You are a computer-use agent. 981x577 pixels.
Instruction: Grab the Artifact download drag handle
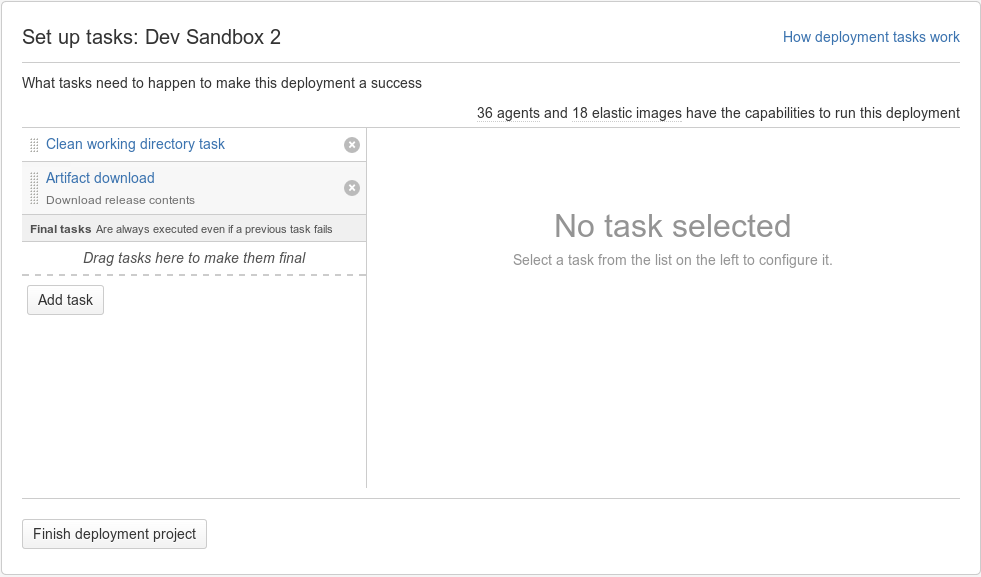point(34,188)
